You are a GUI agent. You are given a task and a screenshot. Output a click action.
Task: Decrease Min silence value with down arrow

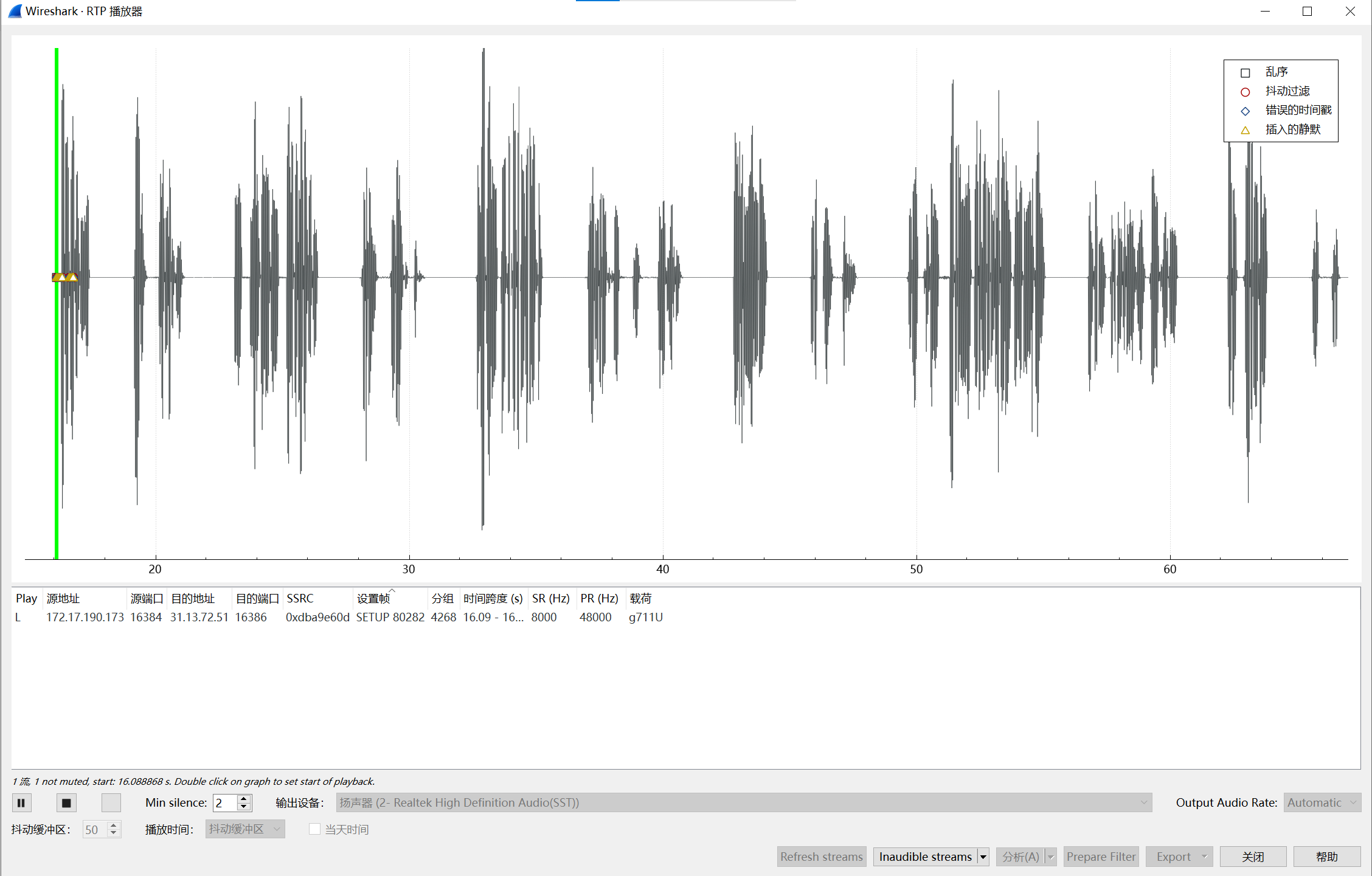click(x=244, y=807)
